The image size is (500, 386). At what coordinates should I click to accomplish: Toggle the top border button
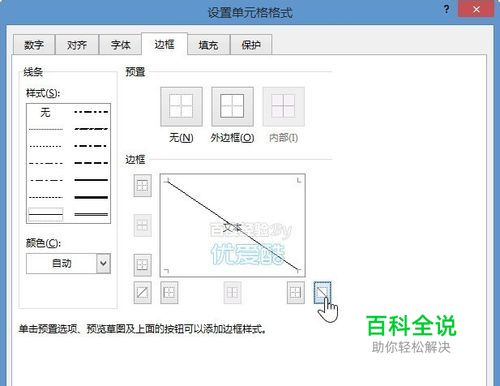tap(142, 185)
